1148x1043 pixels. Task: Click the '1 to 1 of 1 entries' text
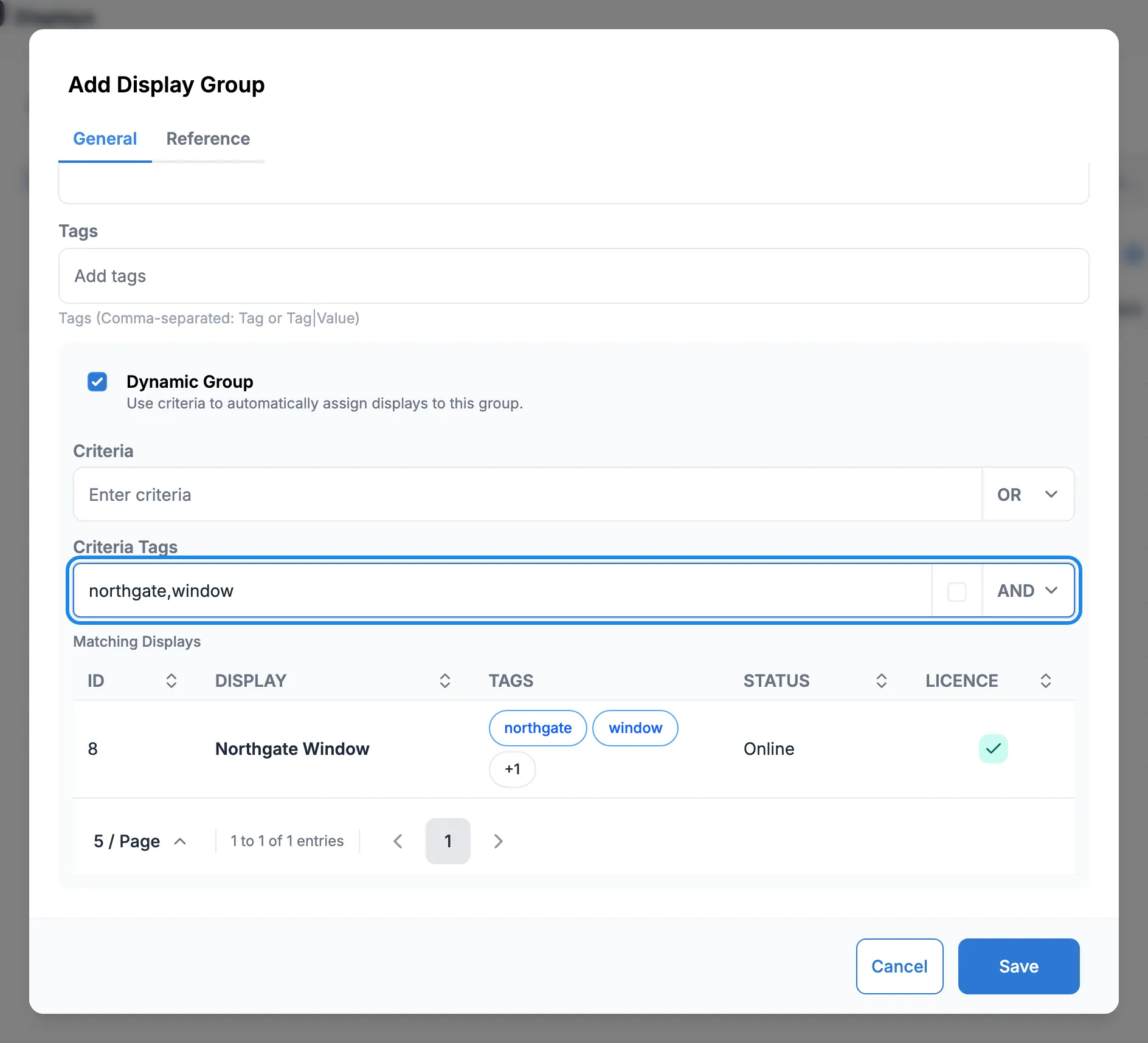288,841
